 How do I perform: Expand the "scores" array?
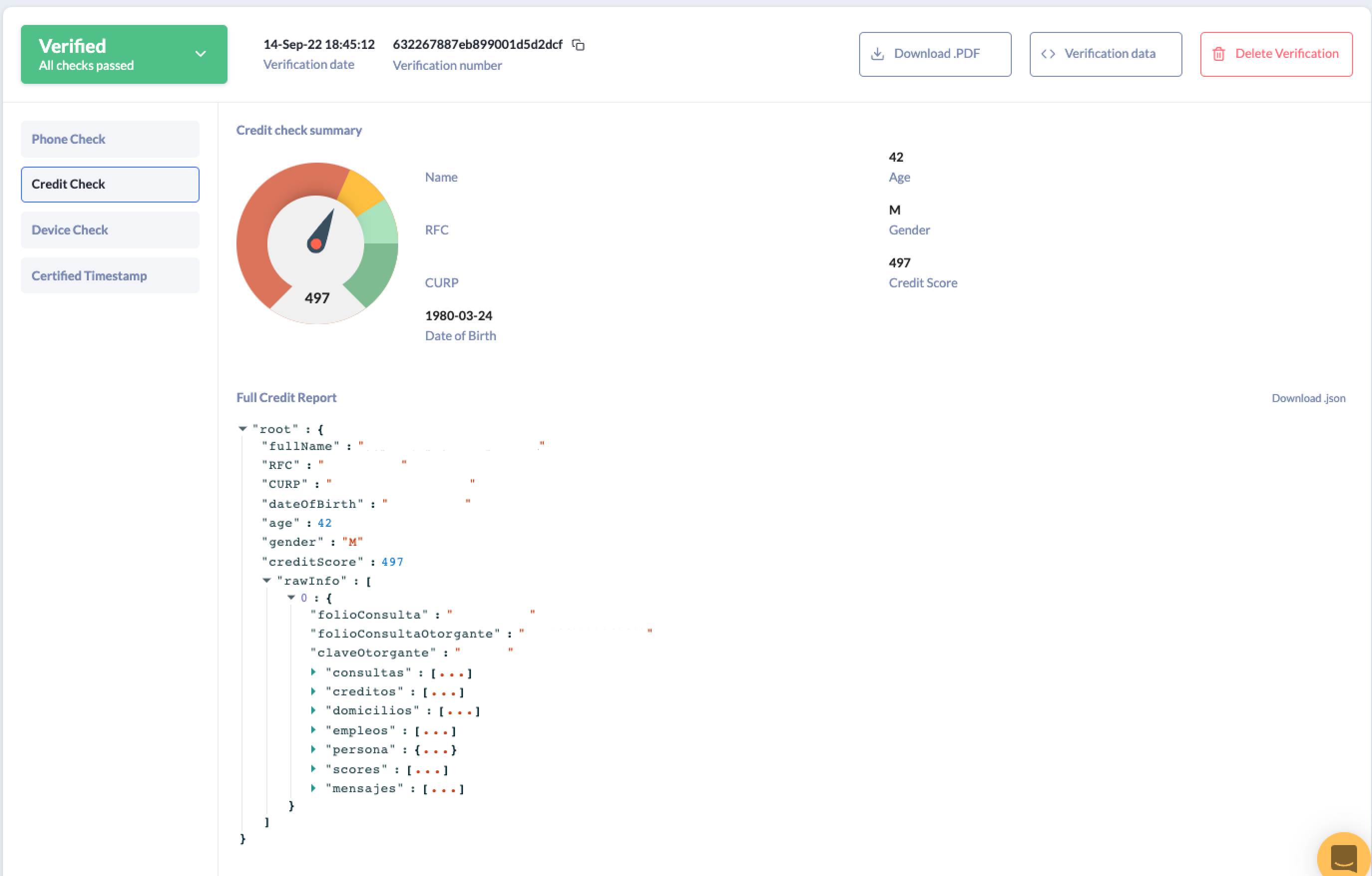(x=313, y=769)
